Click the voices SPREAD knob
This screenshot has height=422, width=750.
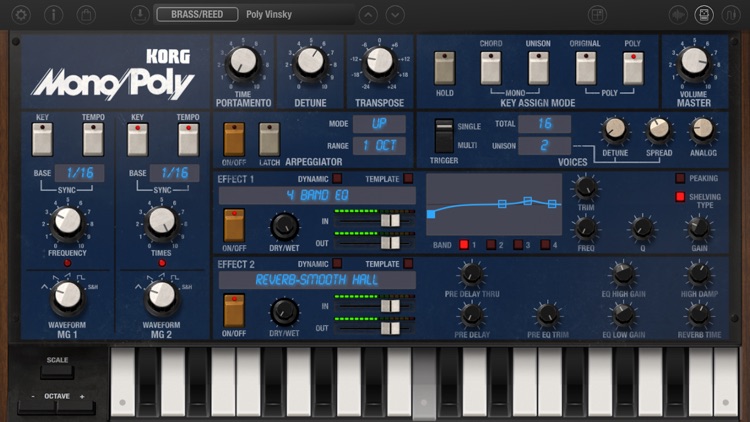click(x=659, y=131)
